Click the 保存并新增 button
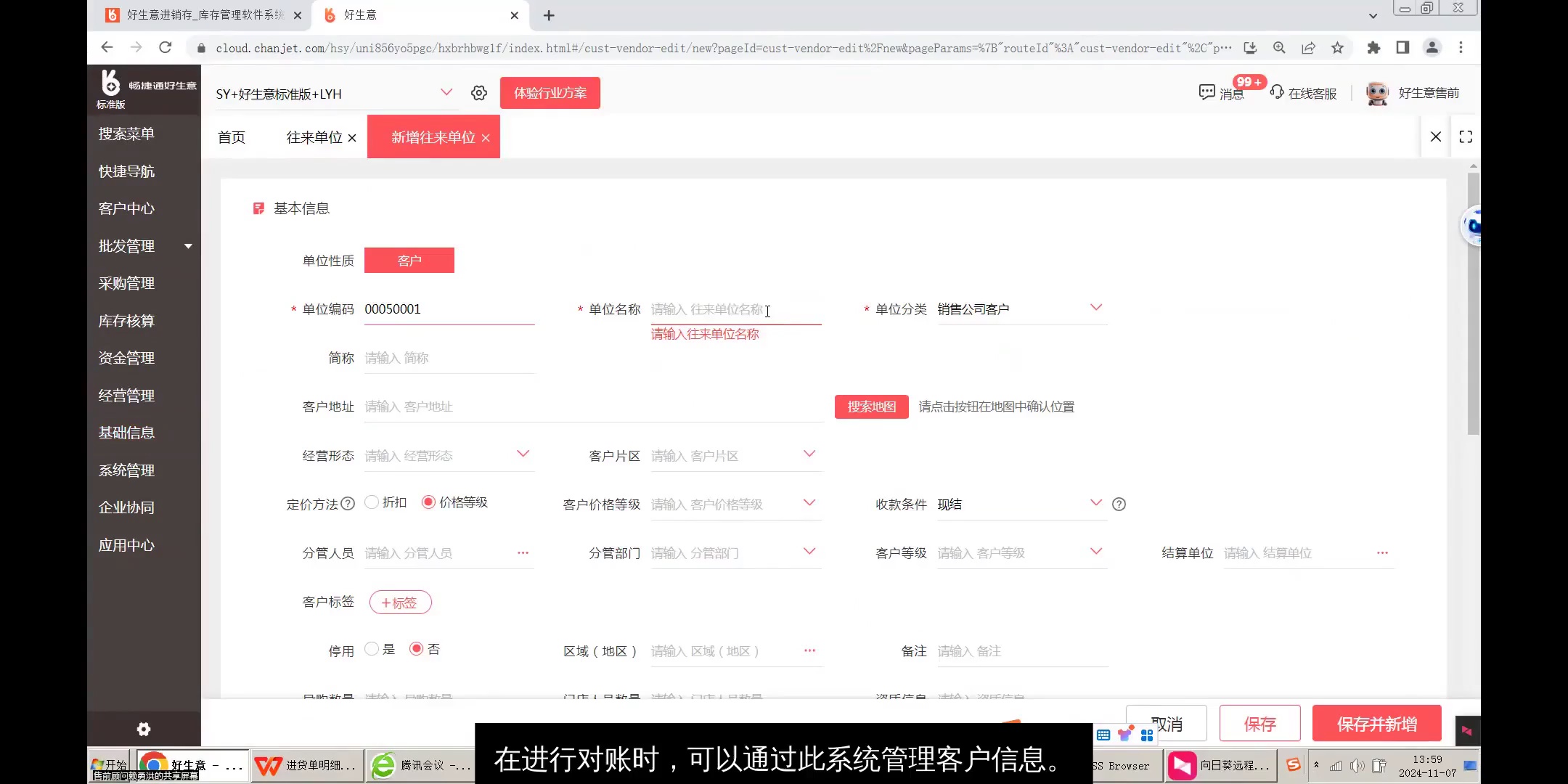The width and height of the screenshot is (1568, 784). pos(1375,723)
